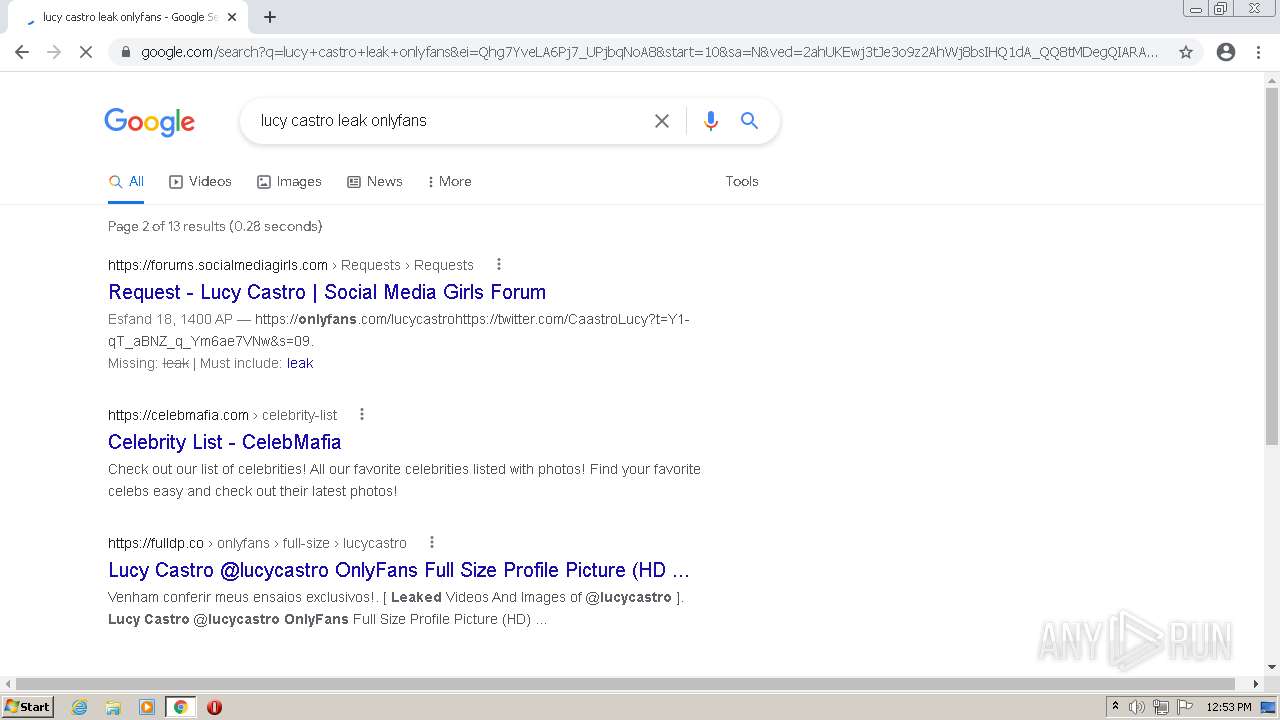Open Celebrity List - CelebMafia result

pyautogui.click(x=225, y=442)
